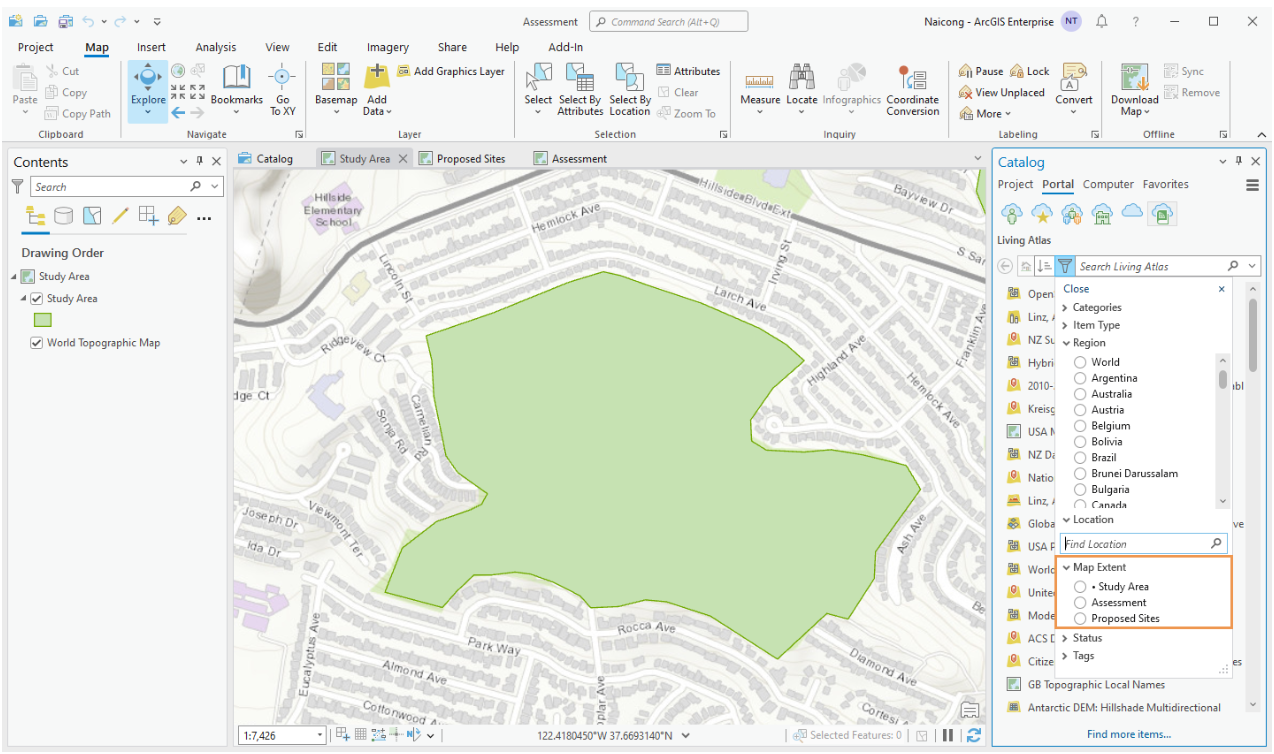The height and width of the screenshot is (754, 1274).
Task: Click Close in the filter panel
Action: pos(1076,289)
